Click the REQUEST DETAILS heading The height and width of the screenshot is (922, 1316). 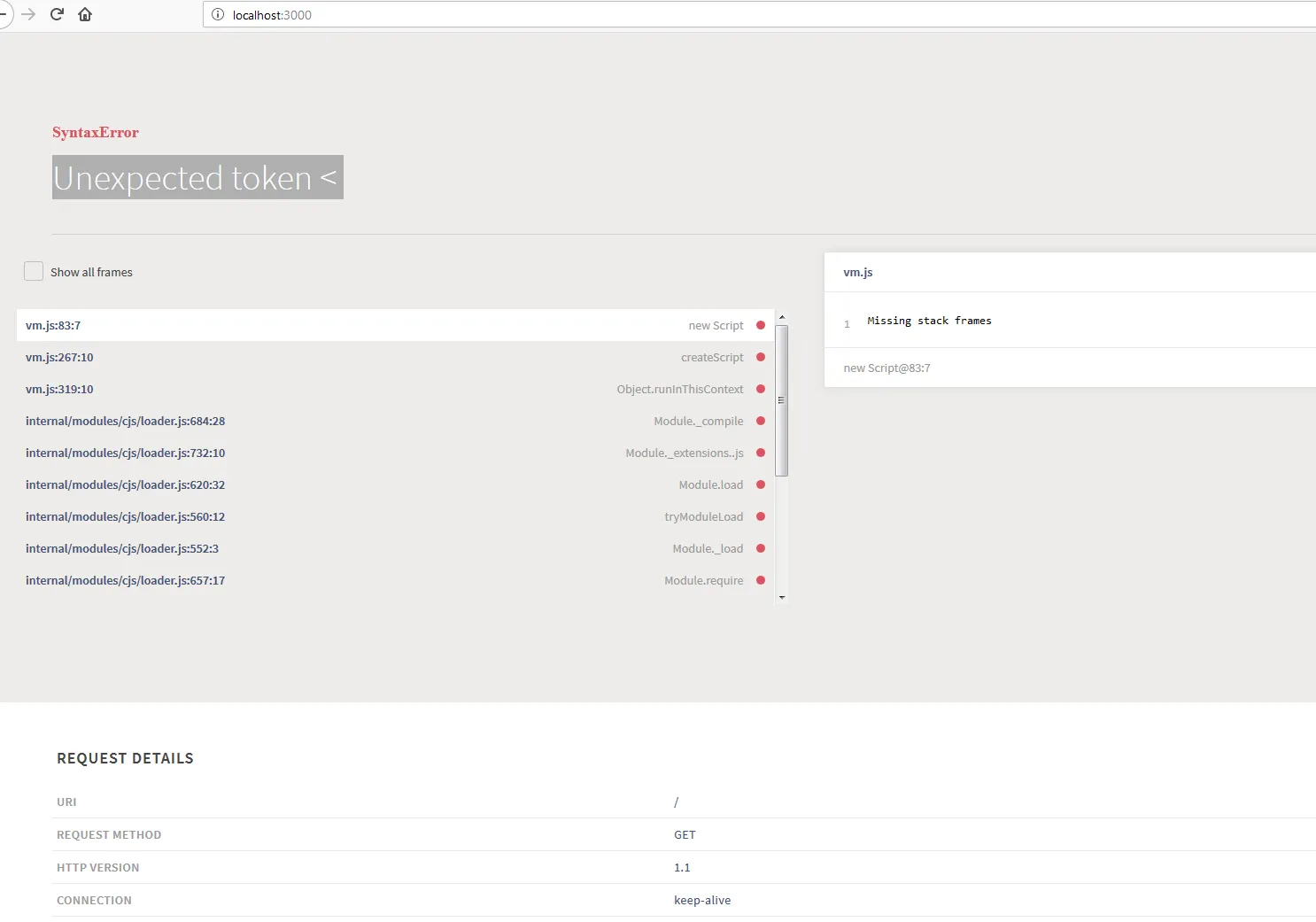click(x=125, y=758)
